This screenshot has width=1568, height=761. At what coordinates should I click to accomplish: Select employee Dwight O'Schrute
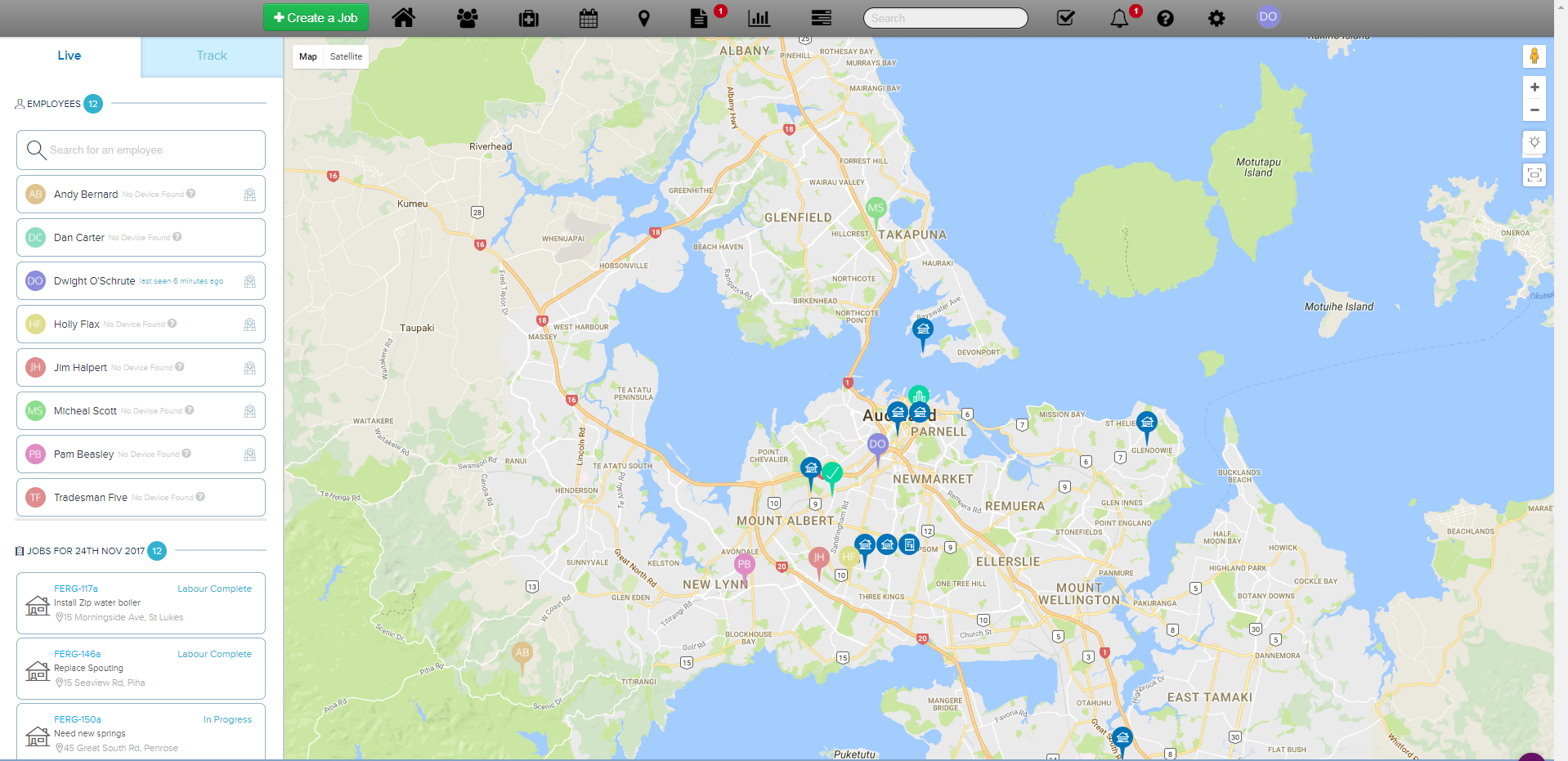click(x=141, y=281)
